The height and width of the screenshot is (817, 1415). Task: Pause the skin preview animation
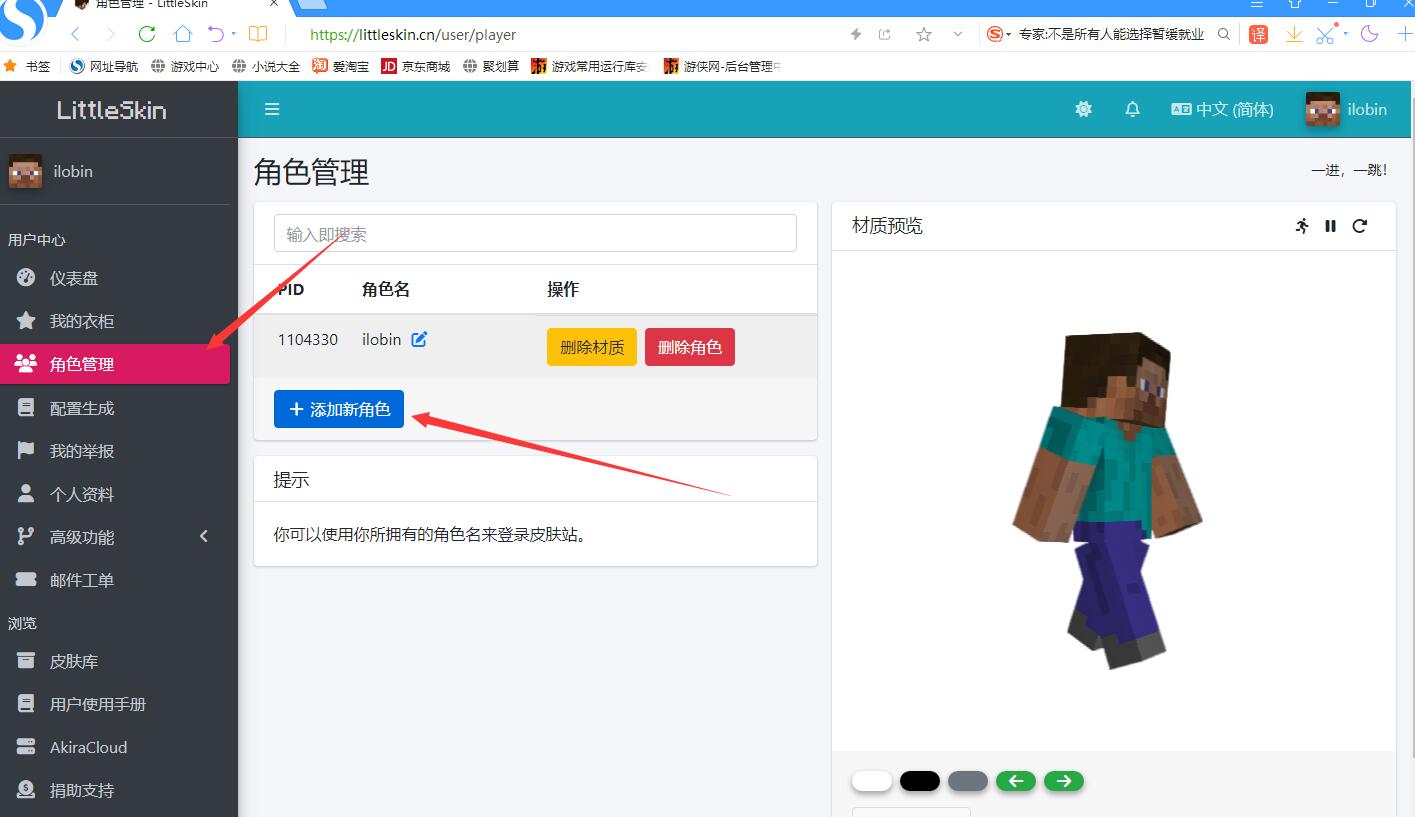[x=1330, y=226]
